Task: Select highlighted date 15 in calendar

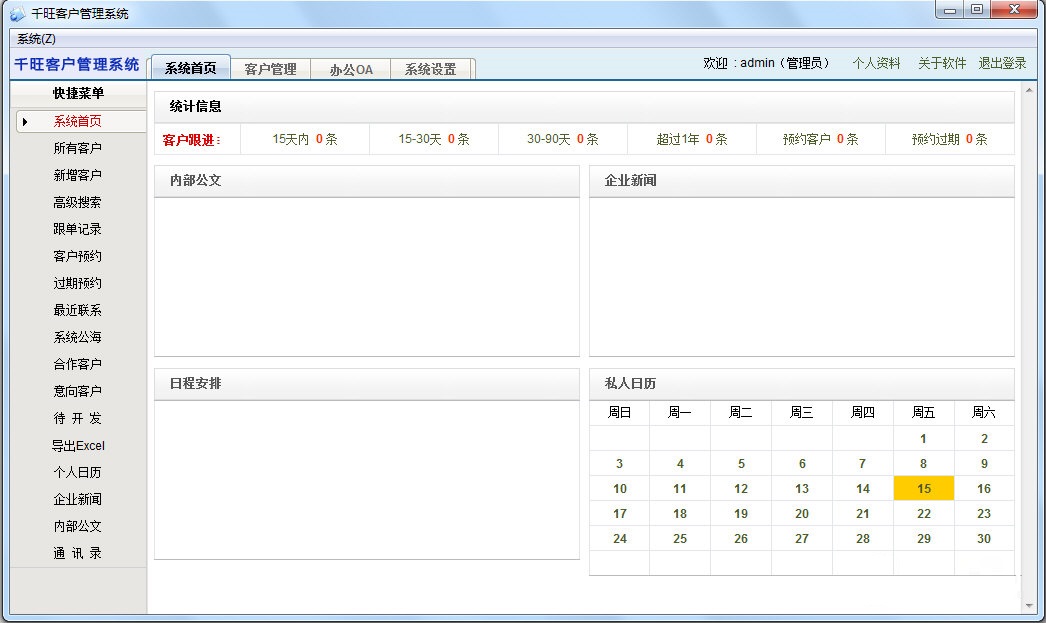Action: coord(924,488)
